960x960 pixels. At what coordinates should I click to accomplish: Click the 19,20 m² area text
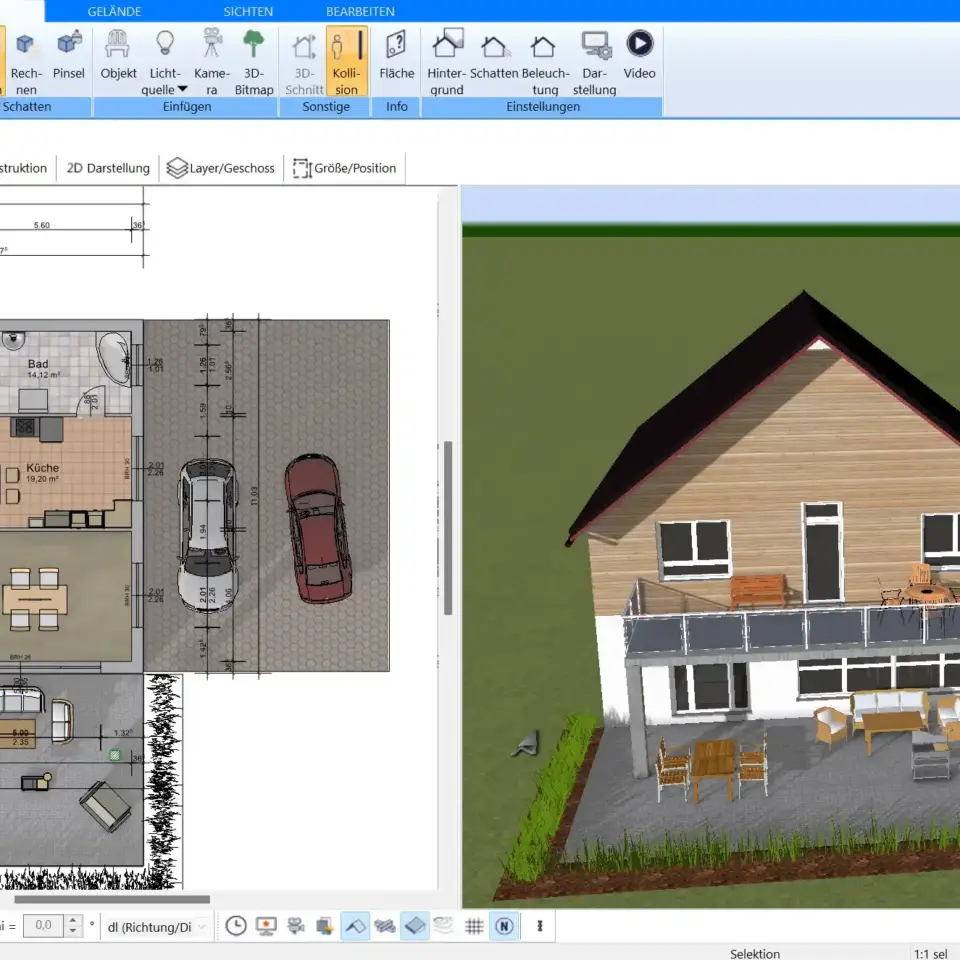[x=42, y=479]
